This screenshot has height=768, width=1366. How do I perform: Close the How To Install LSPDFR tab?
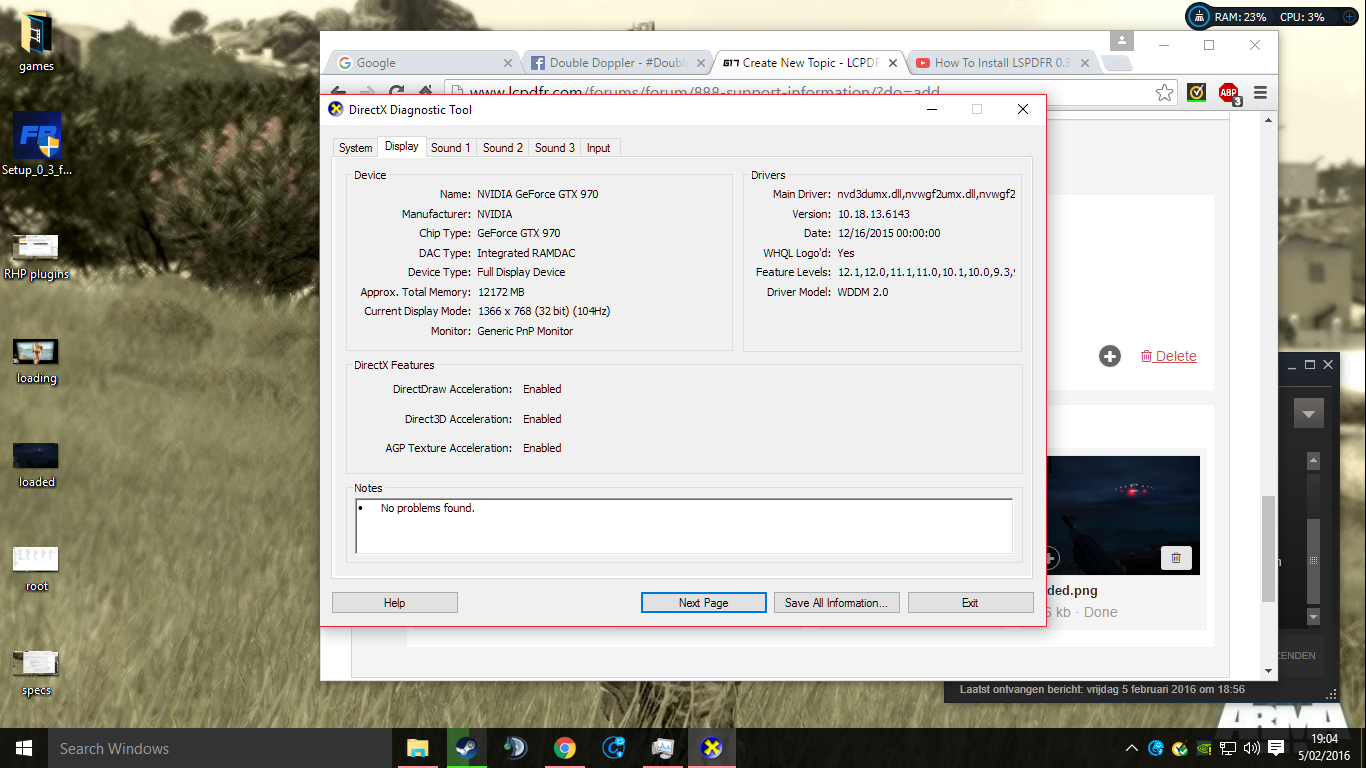pos(1083,63)
